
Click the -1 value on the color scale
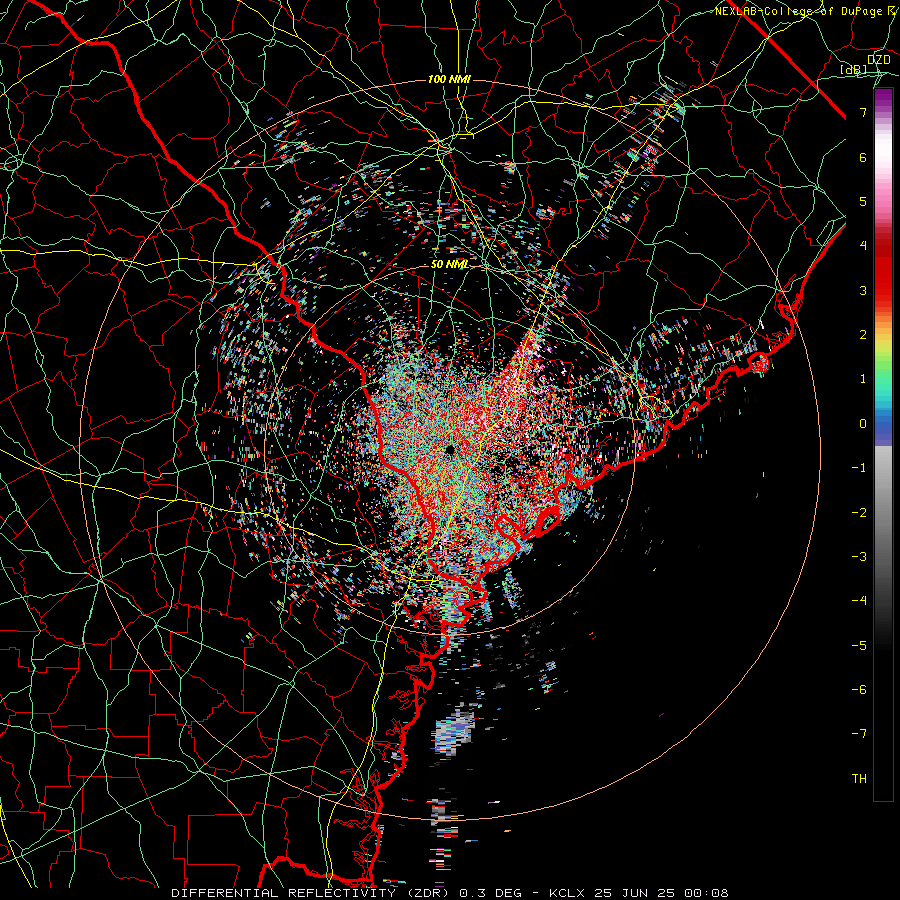coord(859,468)
